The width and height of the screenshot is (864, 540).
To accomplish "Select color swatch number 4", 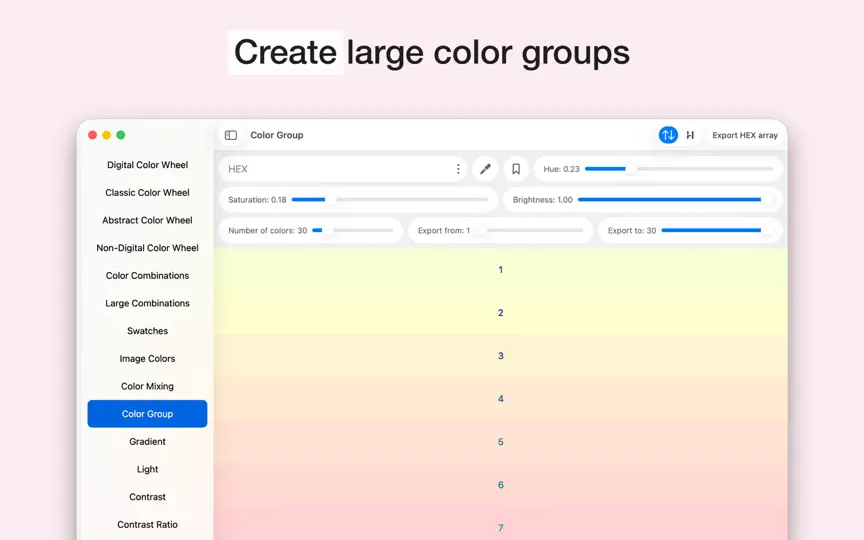I will click(x=500, y=398).
